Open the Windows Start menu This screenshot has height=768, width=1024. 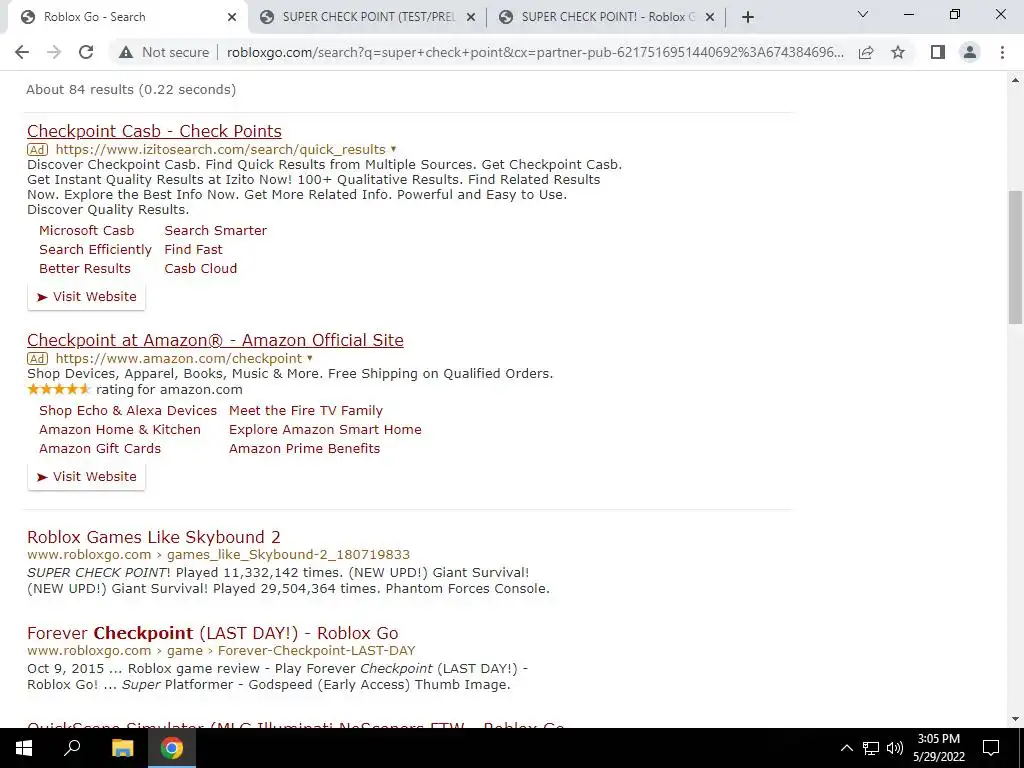24,748
